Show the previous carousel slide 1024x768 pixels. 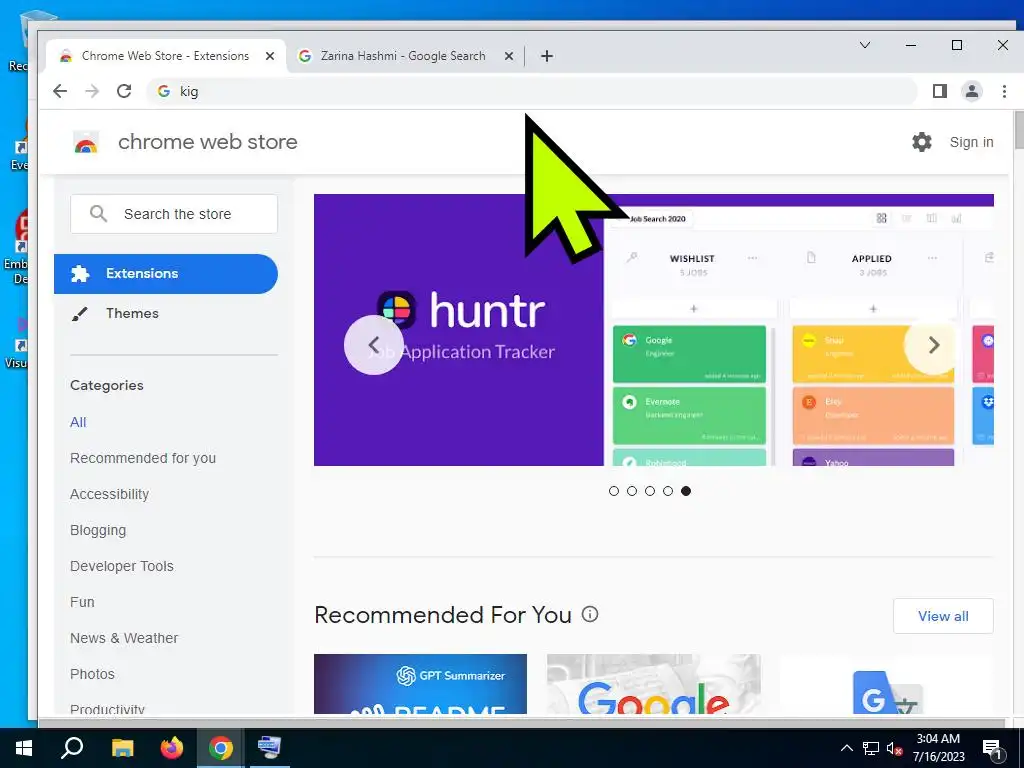click(x=374, y=345)
